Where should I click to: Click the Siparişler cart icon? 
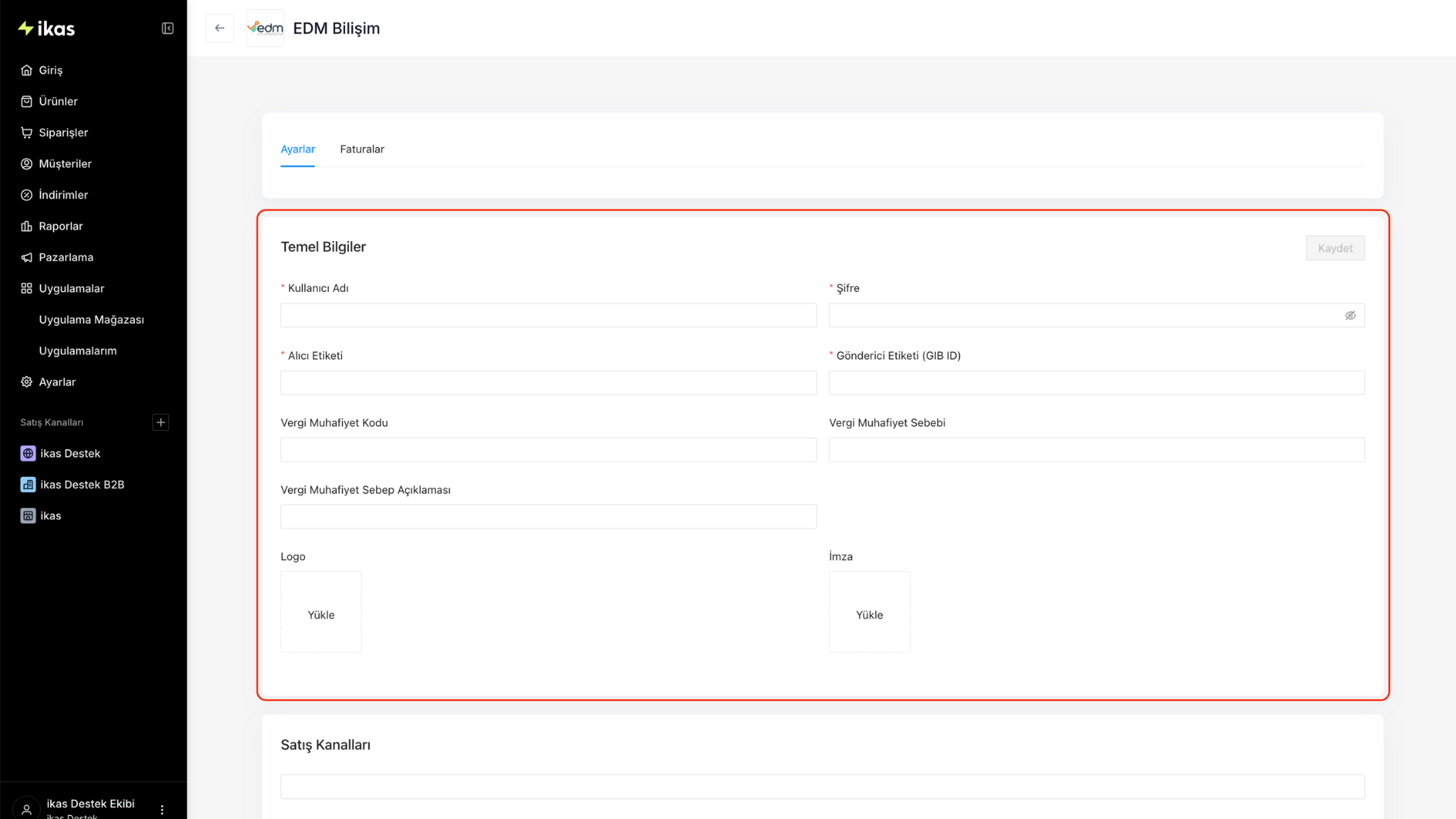point(27,133)
